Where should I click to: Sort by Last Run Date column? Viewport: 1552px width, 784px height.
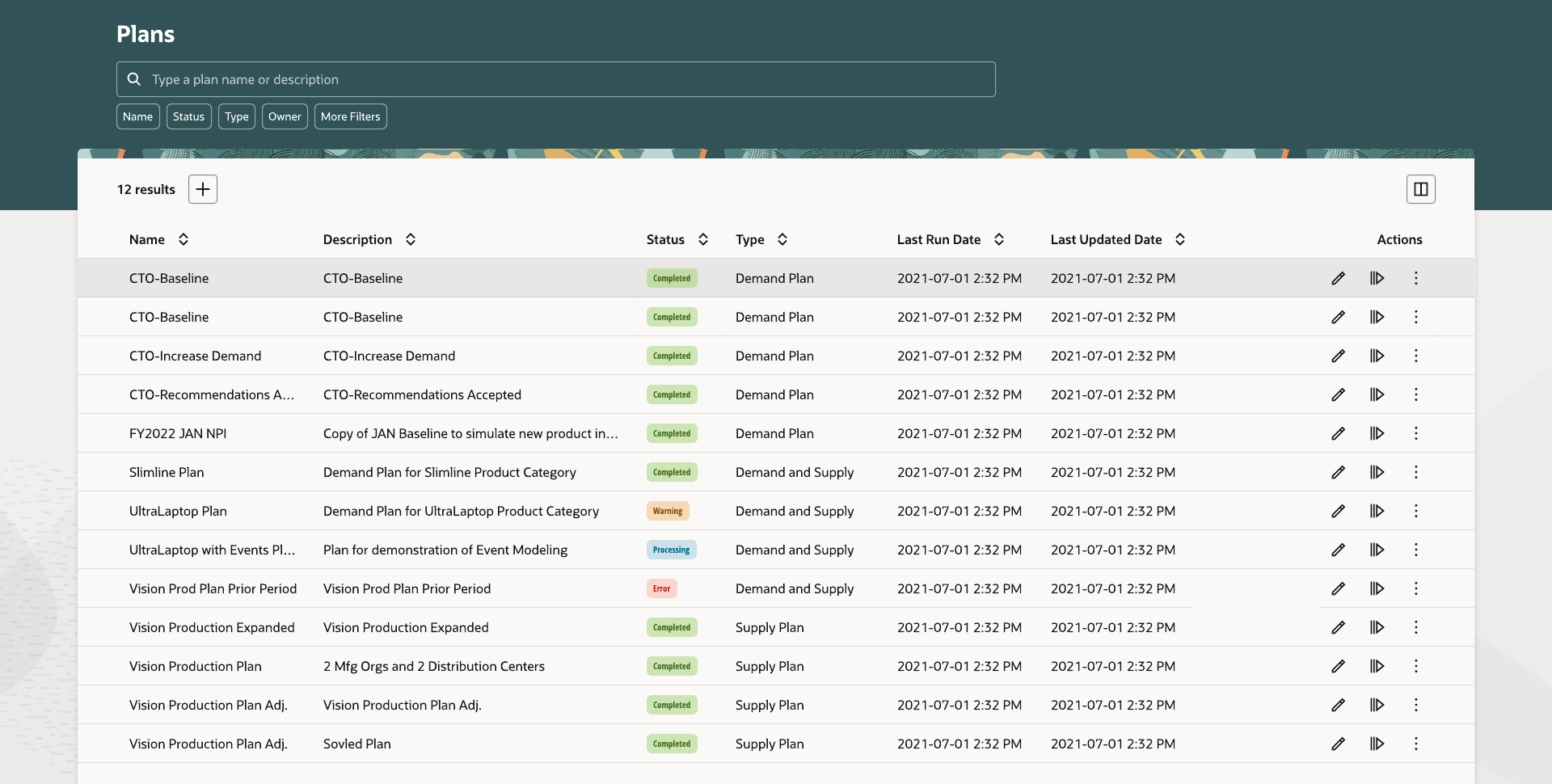coord(999,239)
